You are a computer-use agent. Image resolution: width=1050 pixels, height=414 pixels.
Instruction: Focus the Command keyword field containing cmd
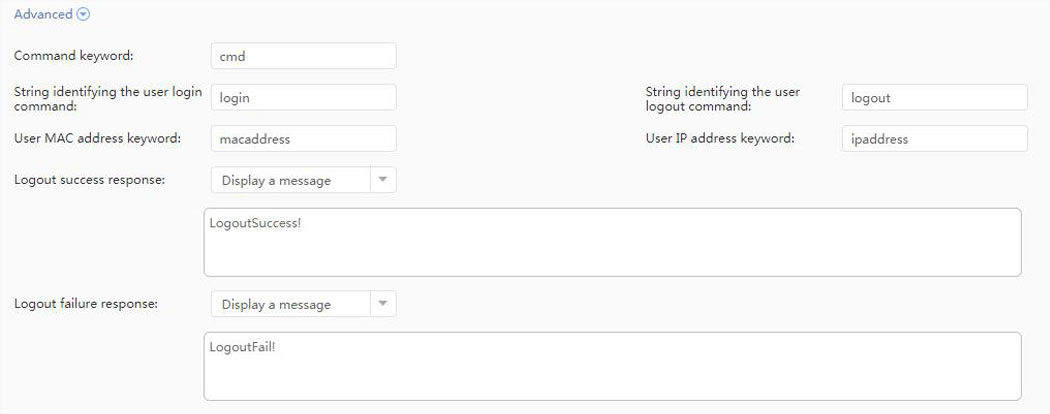tap(303, 57)
